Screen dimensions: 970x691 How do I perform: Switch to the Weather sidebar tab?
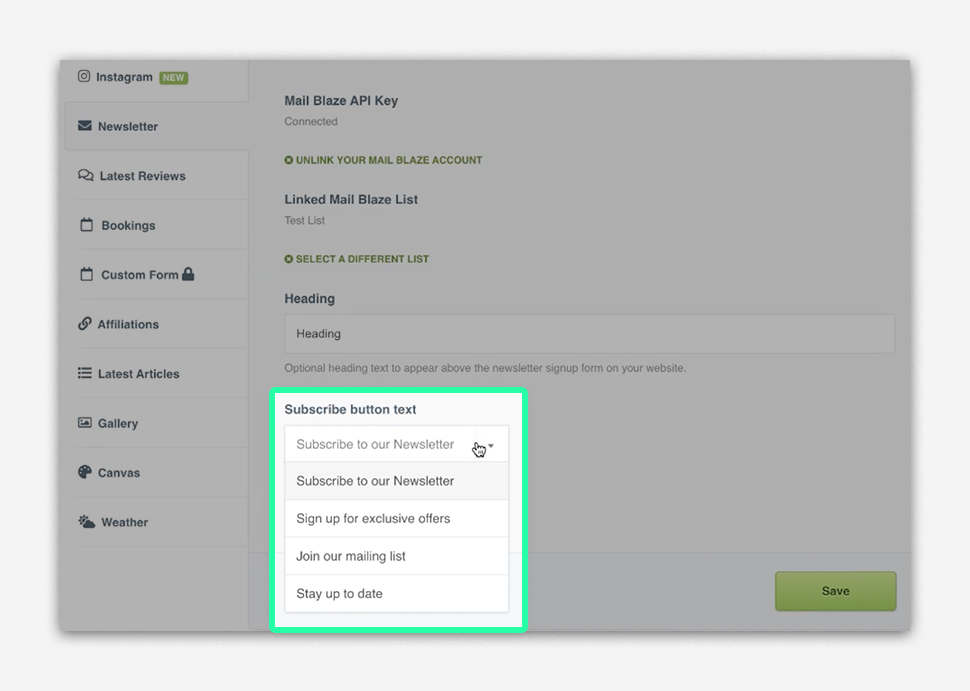click(x=124, y=522)
